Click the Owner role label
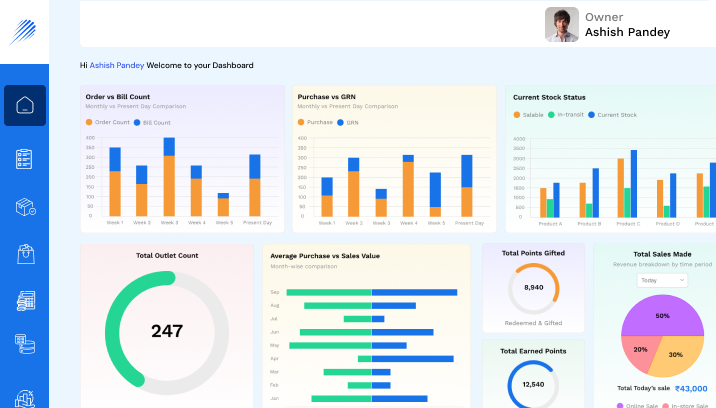This screenshot has height=408, width=716. [604, 17]
